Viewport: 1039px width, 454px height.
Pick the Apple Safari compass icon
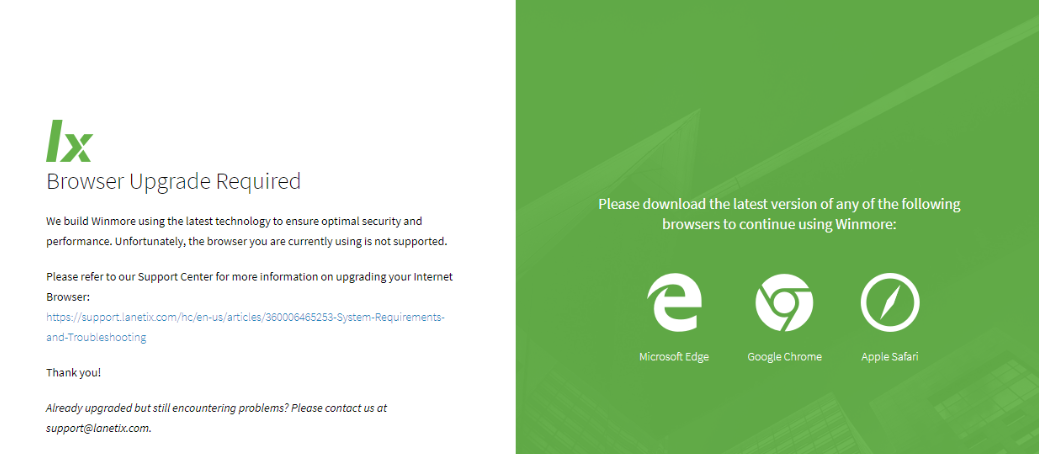pyautogui.click(x=890, y=302)
